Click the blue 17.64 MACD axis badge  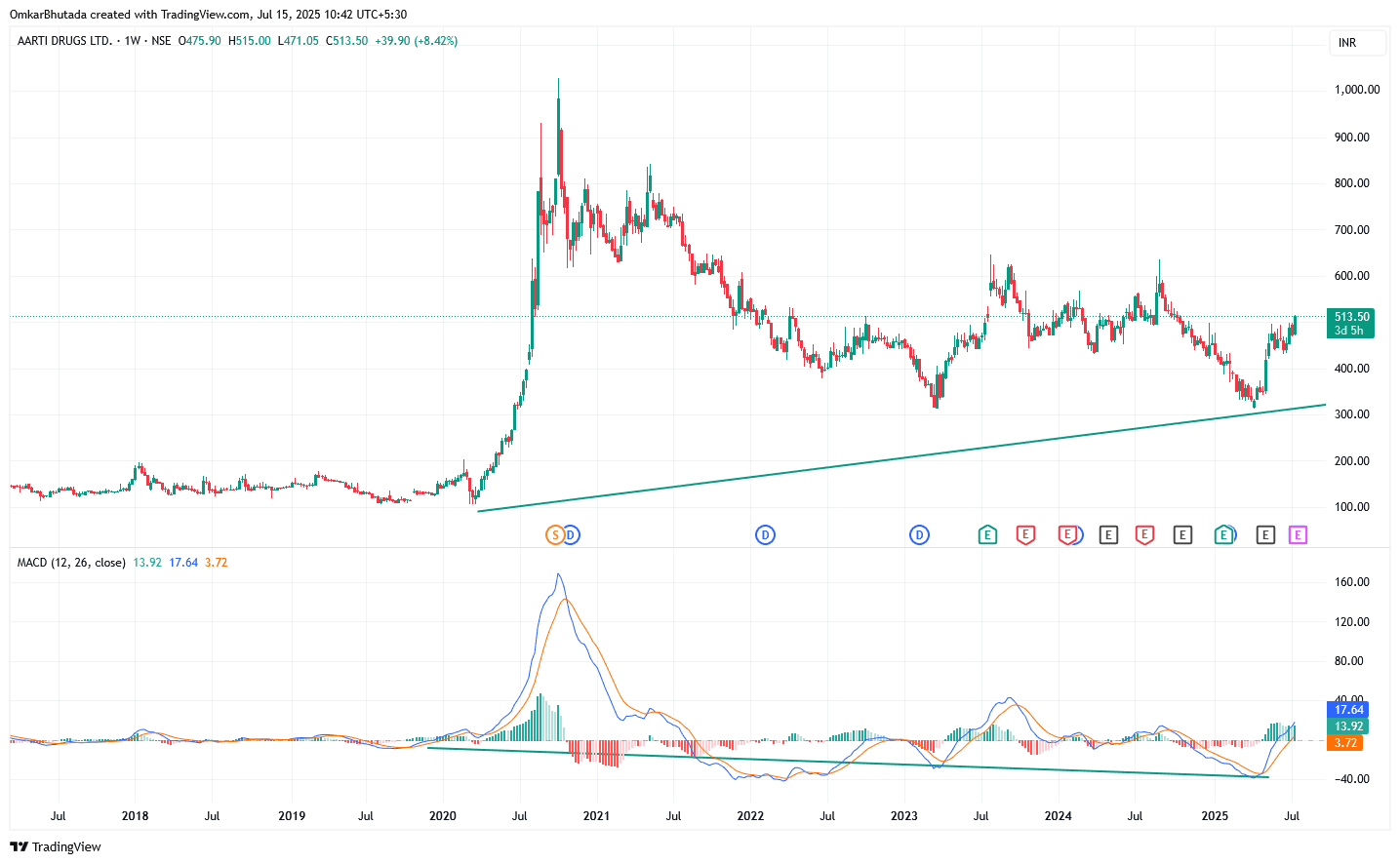point(1348,710)
